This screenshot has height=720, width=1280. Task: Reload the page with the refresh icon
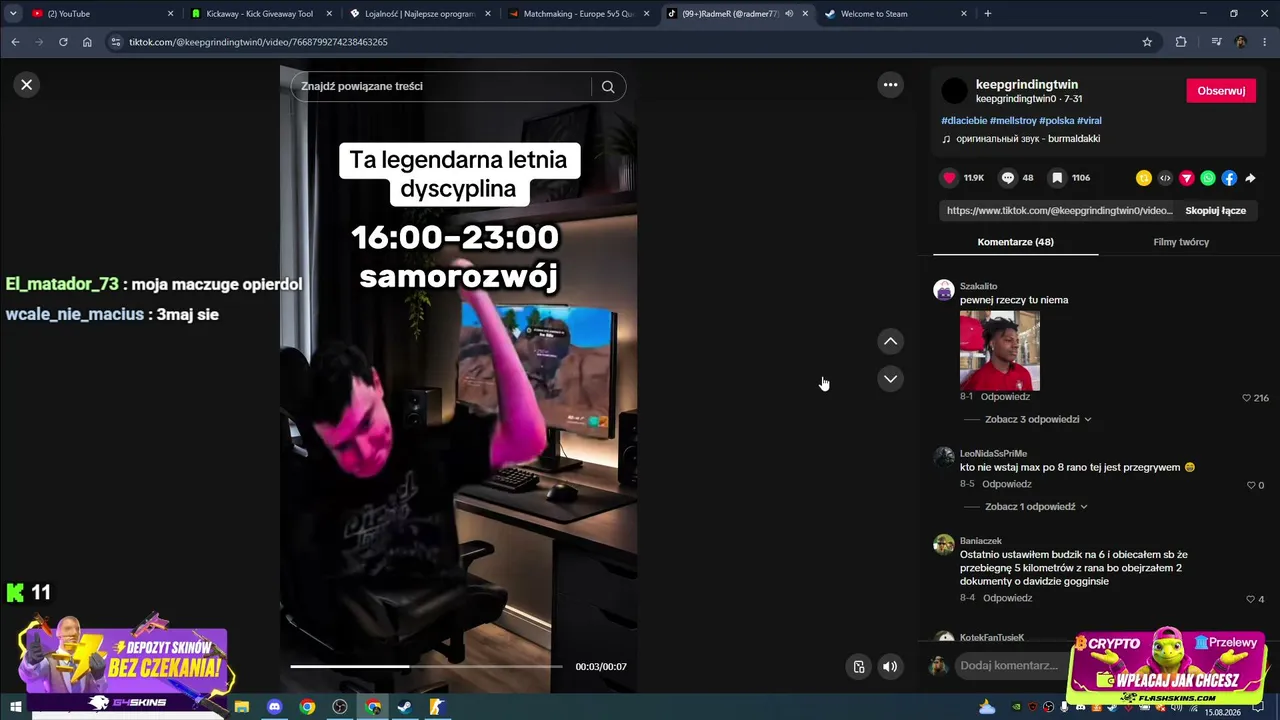(x=63, y=42)
